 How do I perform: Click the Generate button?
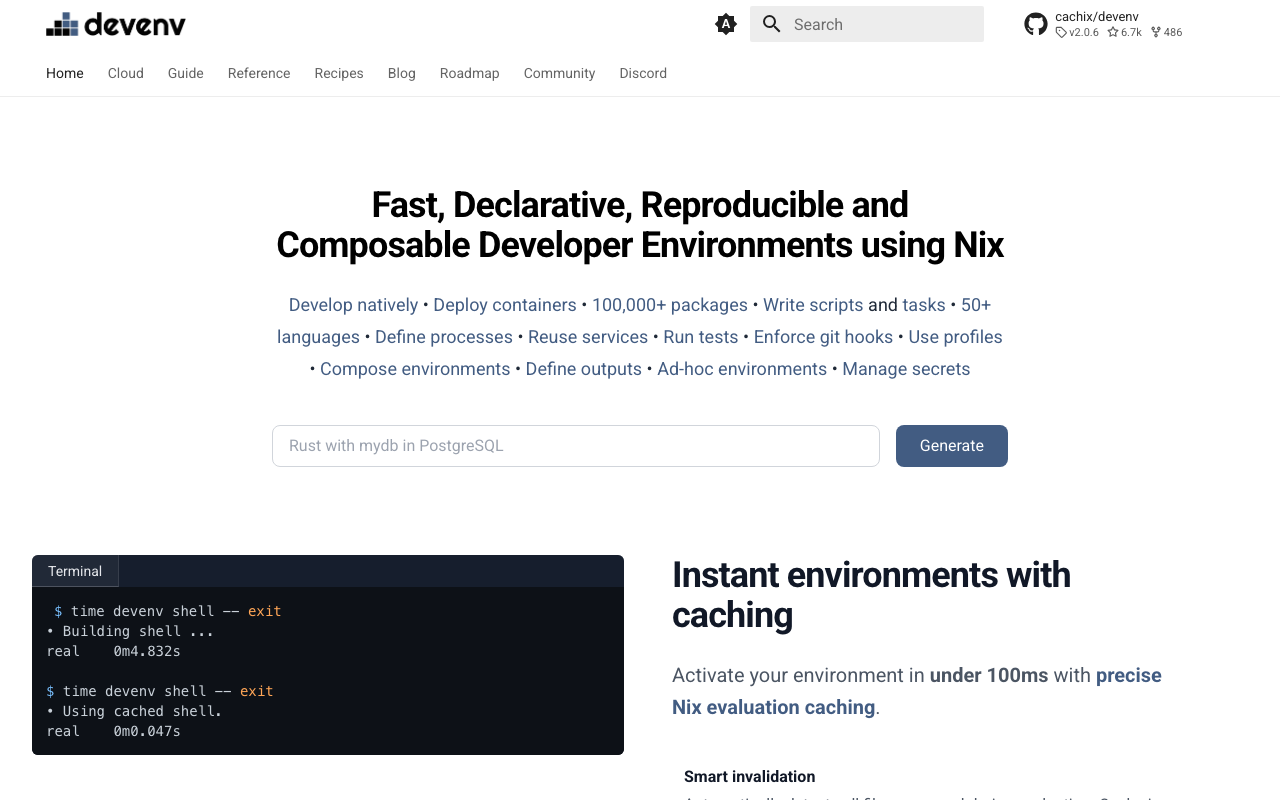[952, 446]
